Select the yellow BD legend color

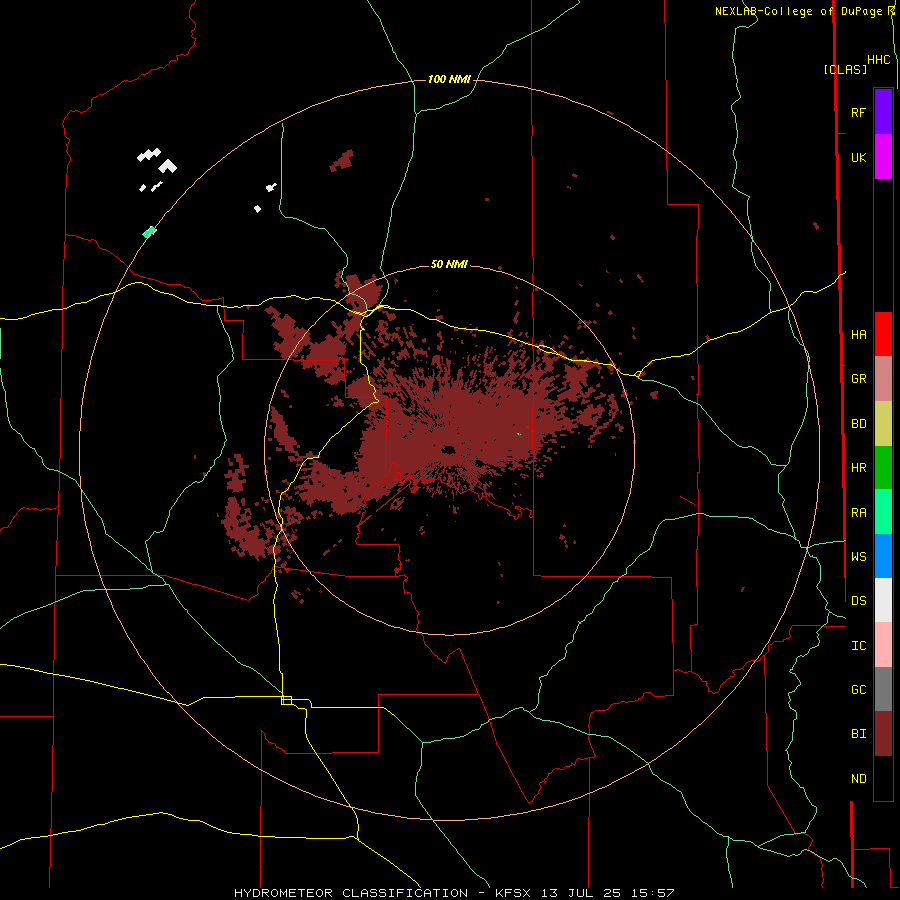tap(883, 424)
